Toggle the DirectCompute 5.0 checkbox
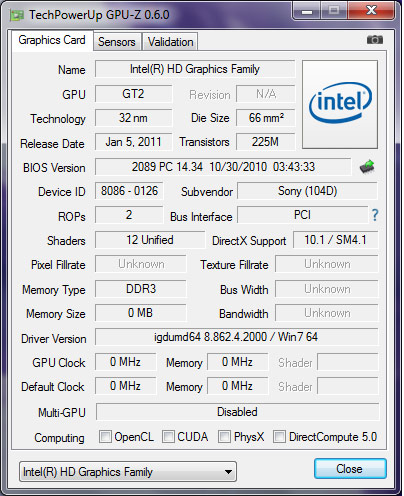Image resolution: width=404 pixels, height=496 pixels. click(279, 436)
